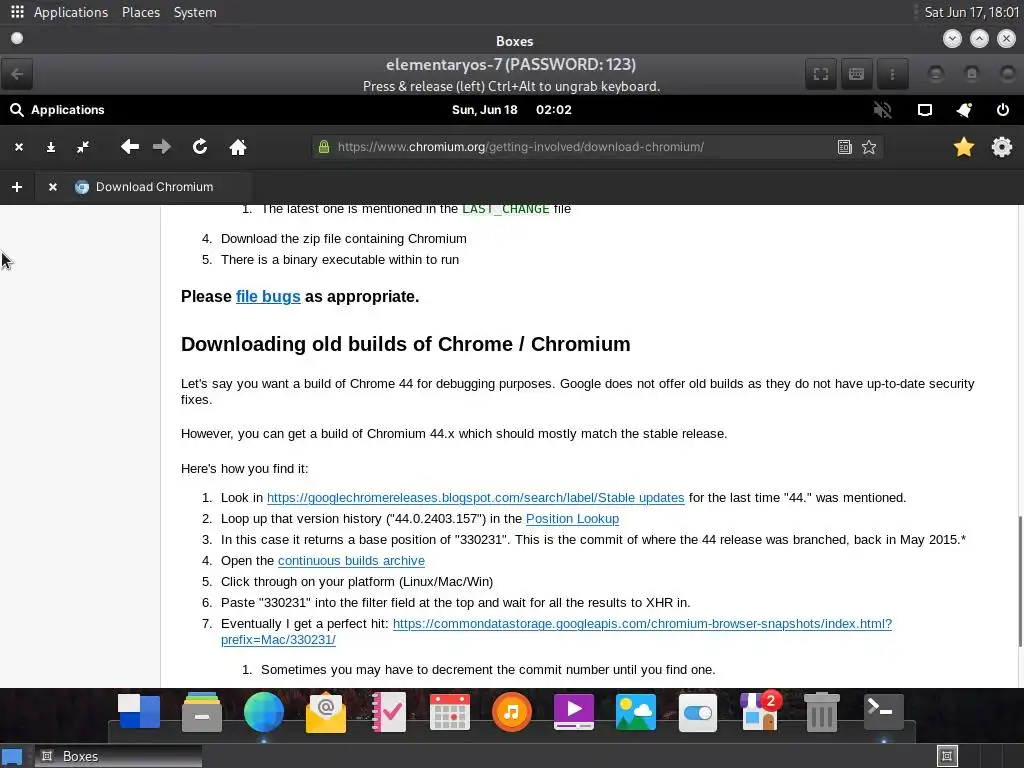Click the browser back arrow
The height and width of the screenshot is (768, 1024).
click(130, 147)
